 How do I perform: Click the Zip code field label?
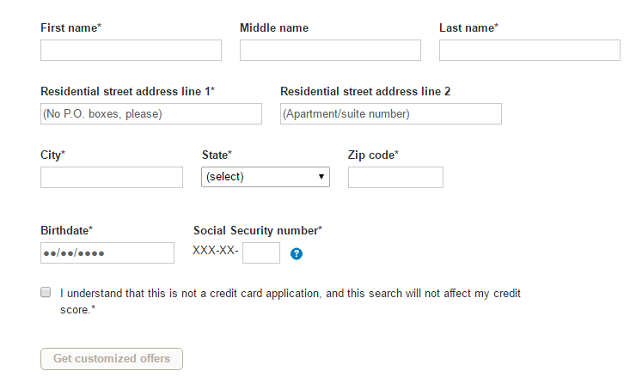[373, 155]
